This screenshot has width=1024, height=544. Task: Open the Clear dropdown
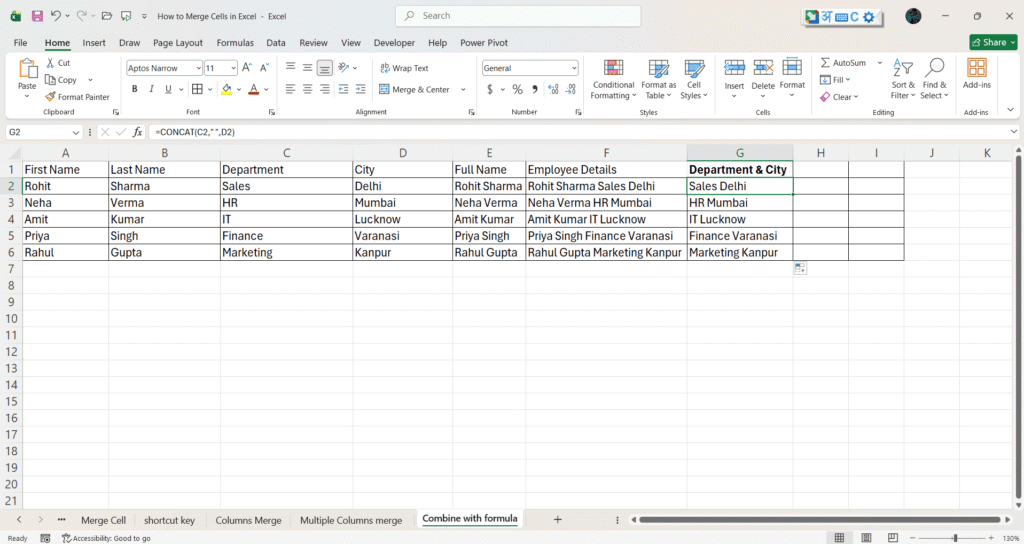pyautogui.click(x=839, y=97)
